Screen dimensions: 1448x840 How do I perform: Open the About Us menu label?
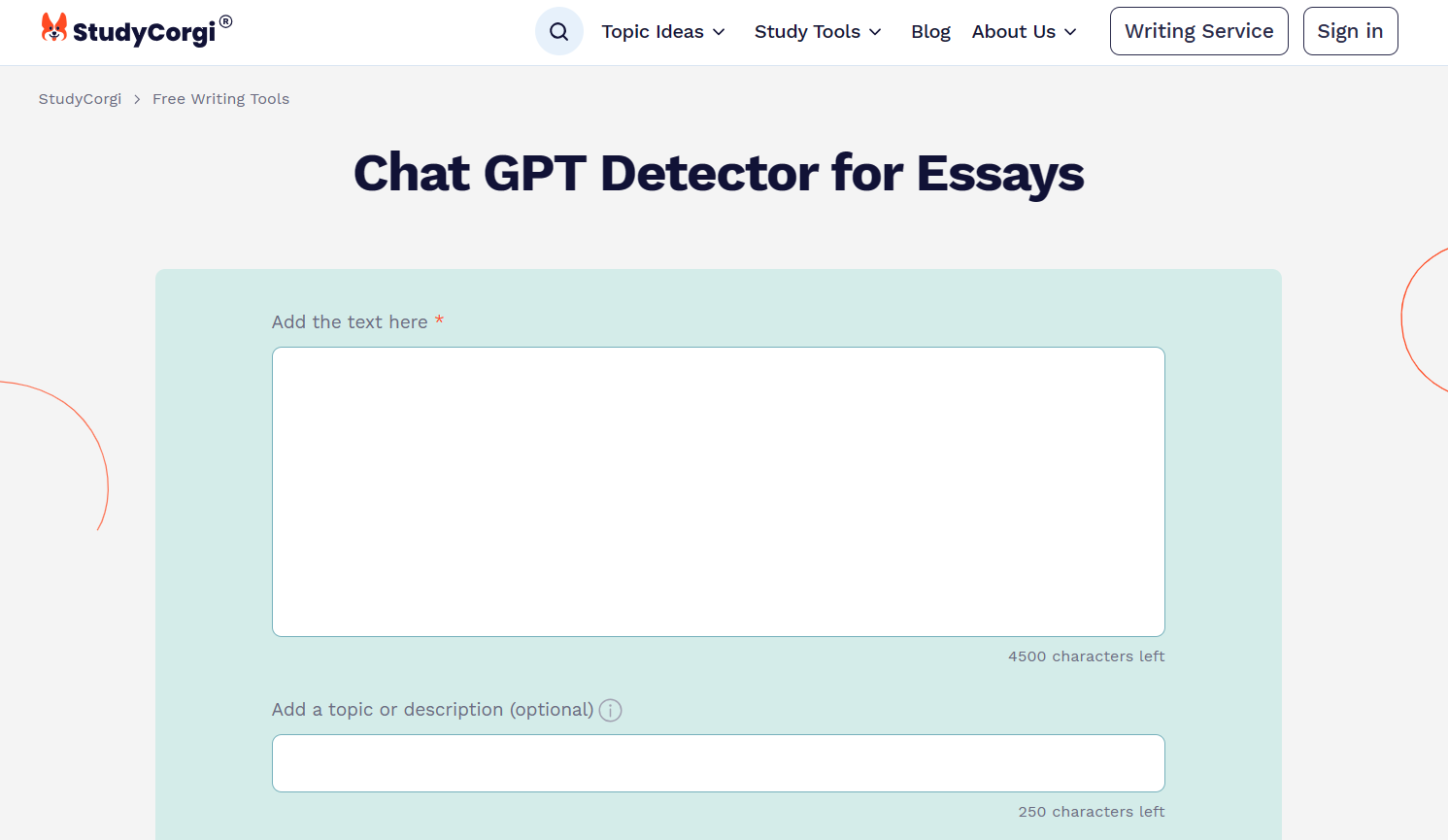(x=1013, y=32)
